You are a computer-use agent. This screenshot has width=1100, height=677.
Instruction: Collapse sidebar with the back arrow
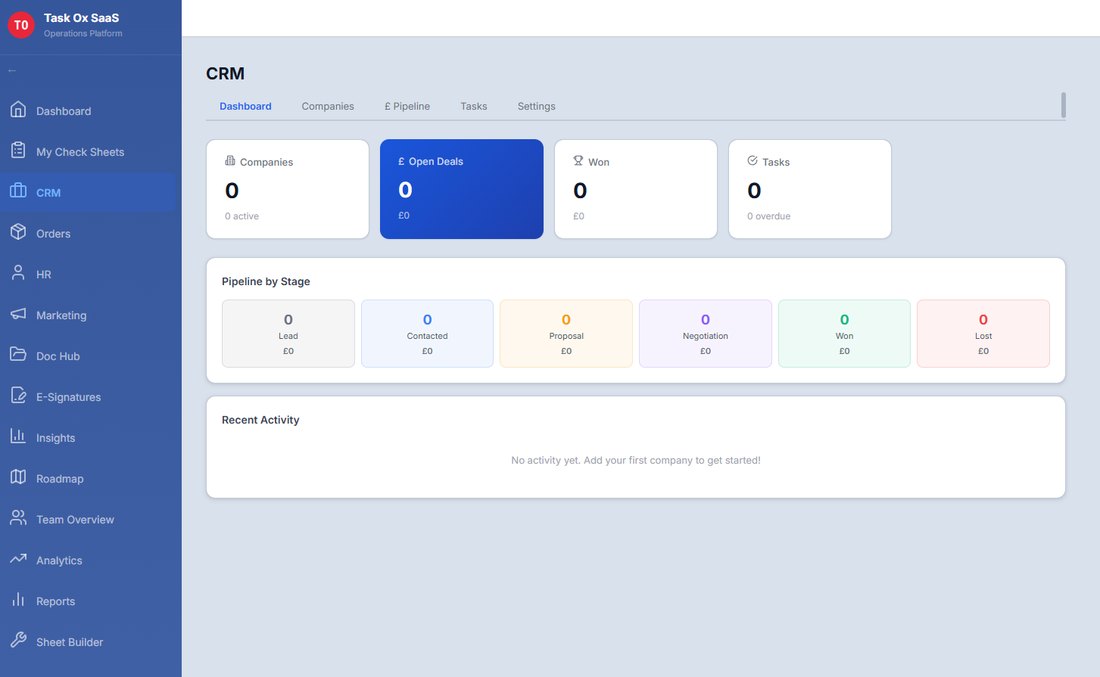pos(12,71)
